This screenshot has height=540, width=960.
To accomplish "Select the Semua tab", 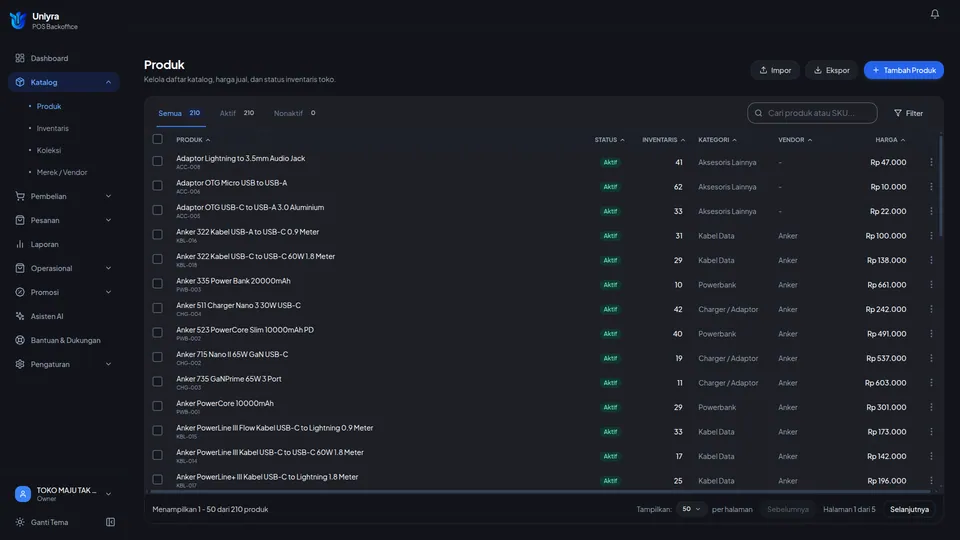I will [179, 113].
